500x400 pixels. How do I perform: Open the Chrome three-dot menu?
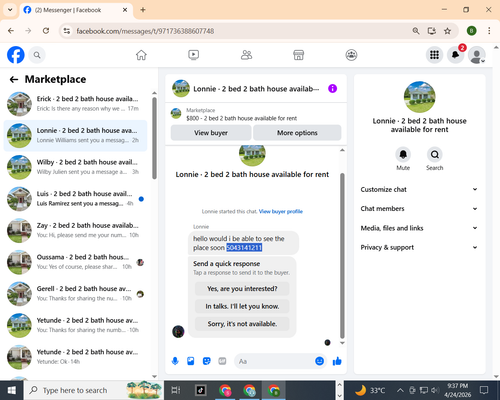pos(489,31)
